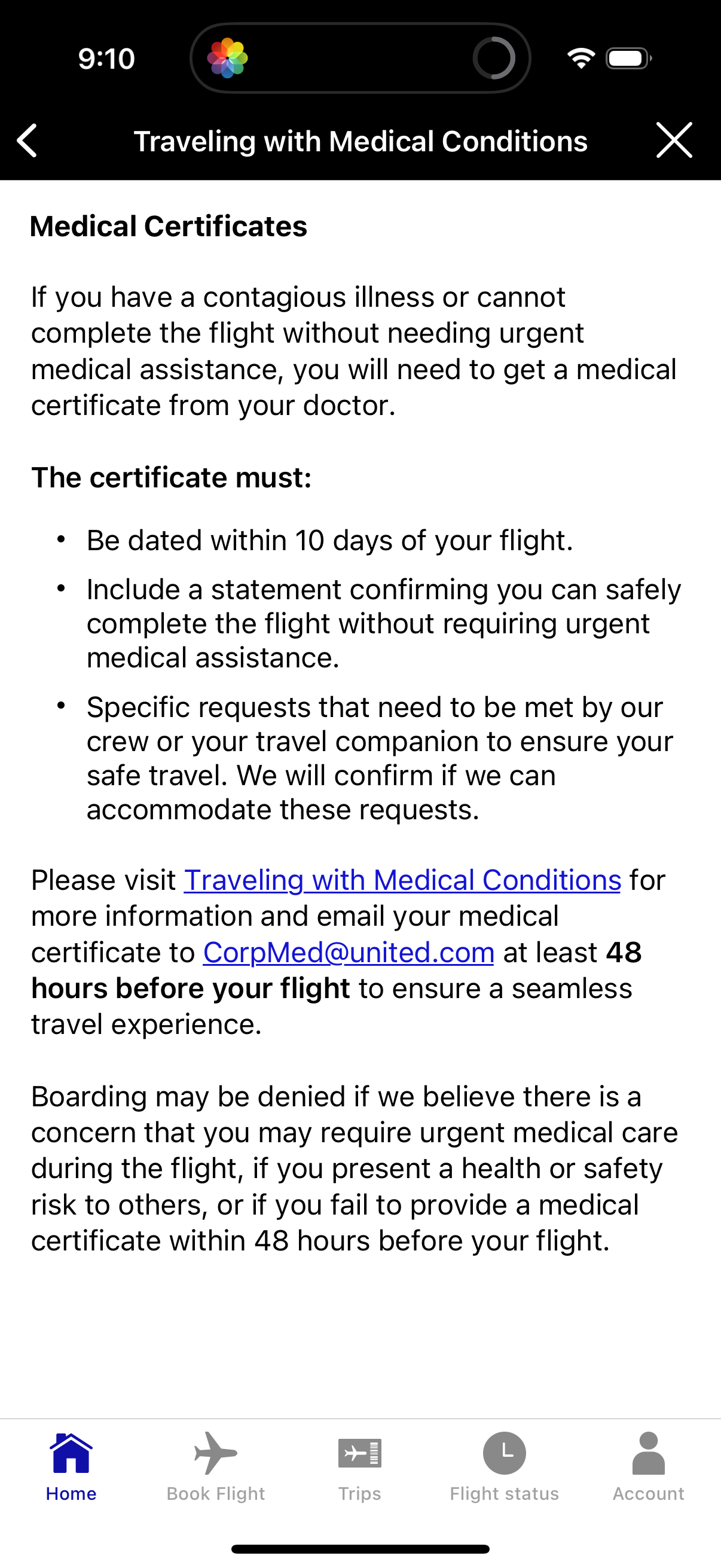Tap the back chevron arrow
721x1568 pixels.
28,141
